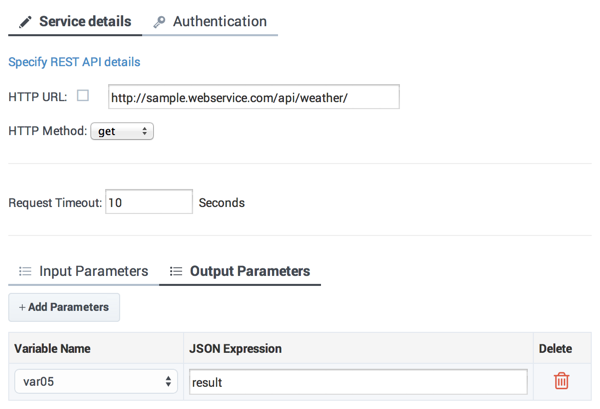Delete the var05 parameter row via trash icon

(562, 381)
